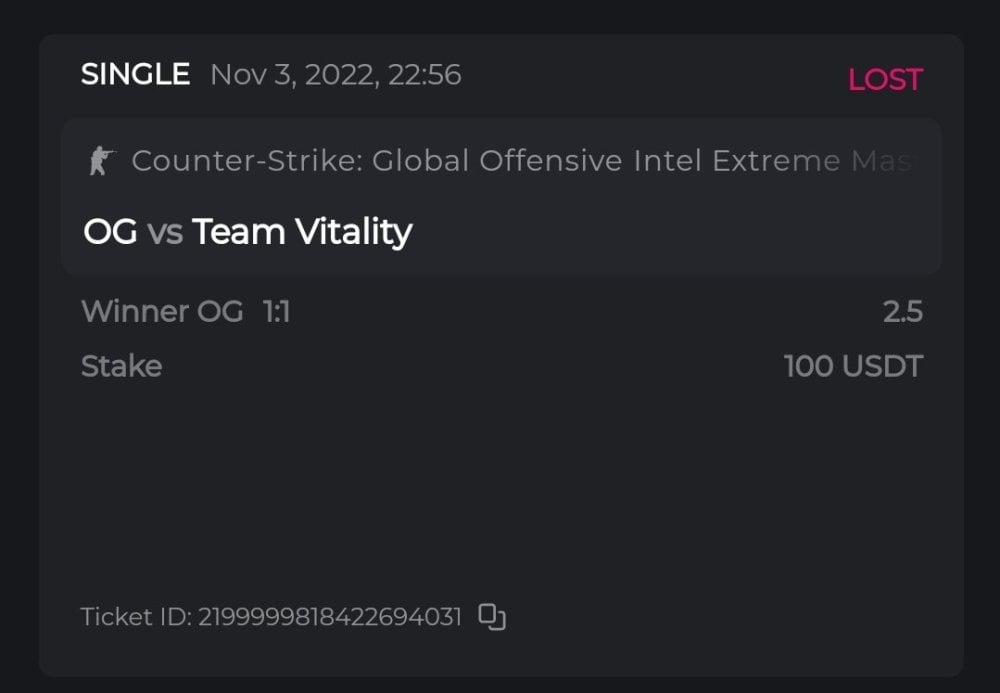Viewport: 1000px width, 693px height.
Task: Click the pink LOST status label
Action: 885,80
